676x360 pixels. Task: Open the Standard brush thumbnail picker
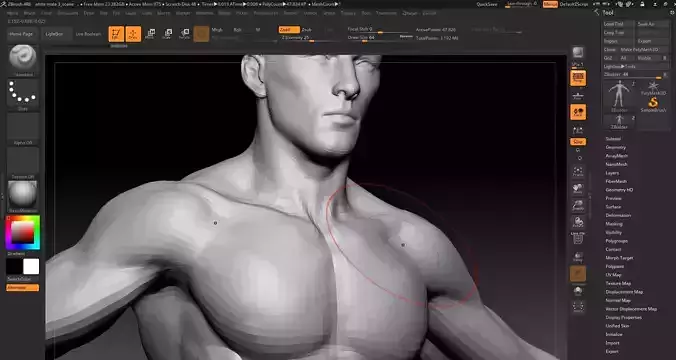click(23, 58)
